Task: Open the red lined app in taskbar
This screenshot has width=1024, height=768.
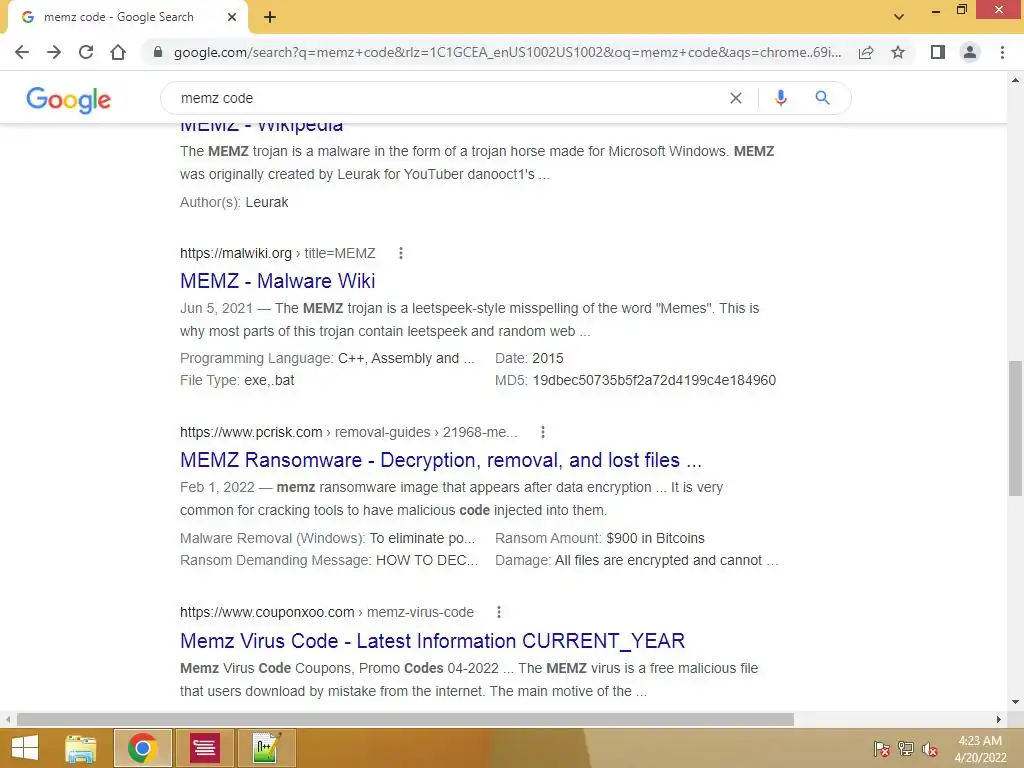Action: [x=204, y=748]
